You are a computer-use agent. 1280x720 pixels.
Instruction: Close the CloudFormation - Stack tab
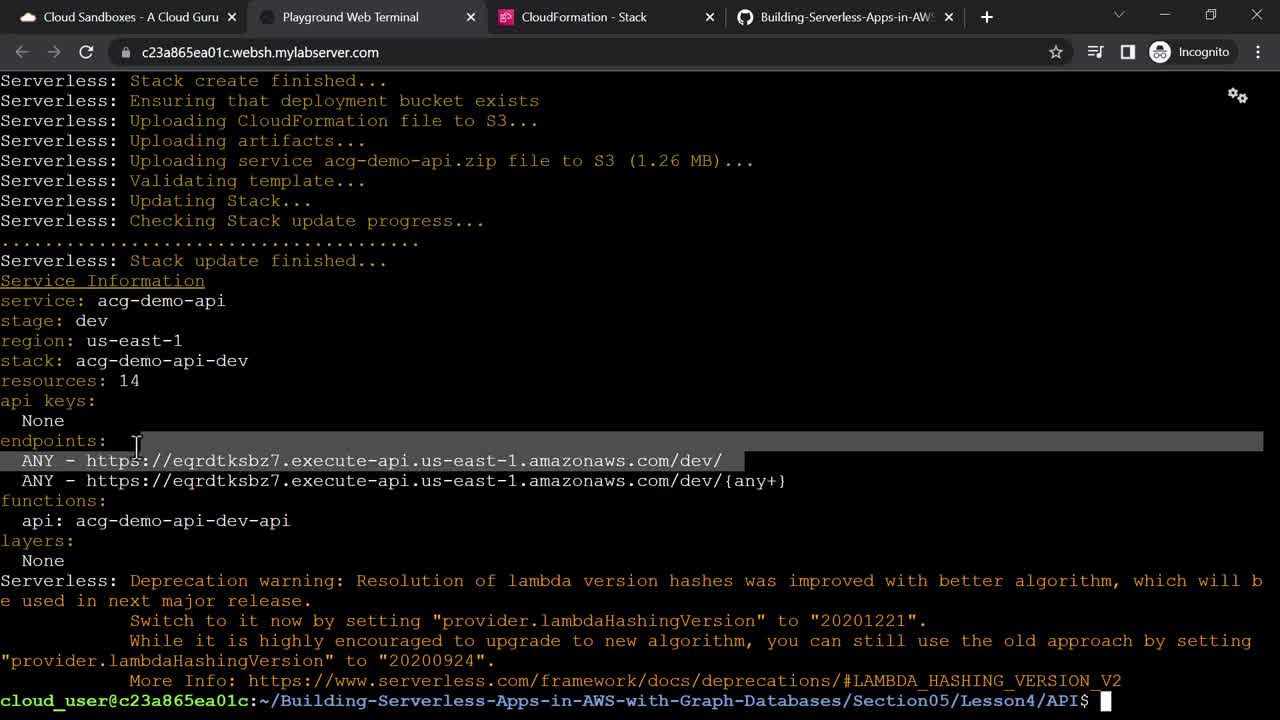[x=711, y=17]
